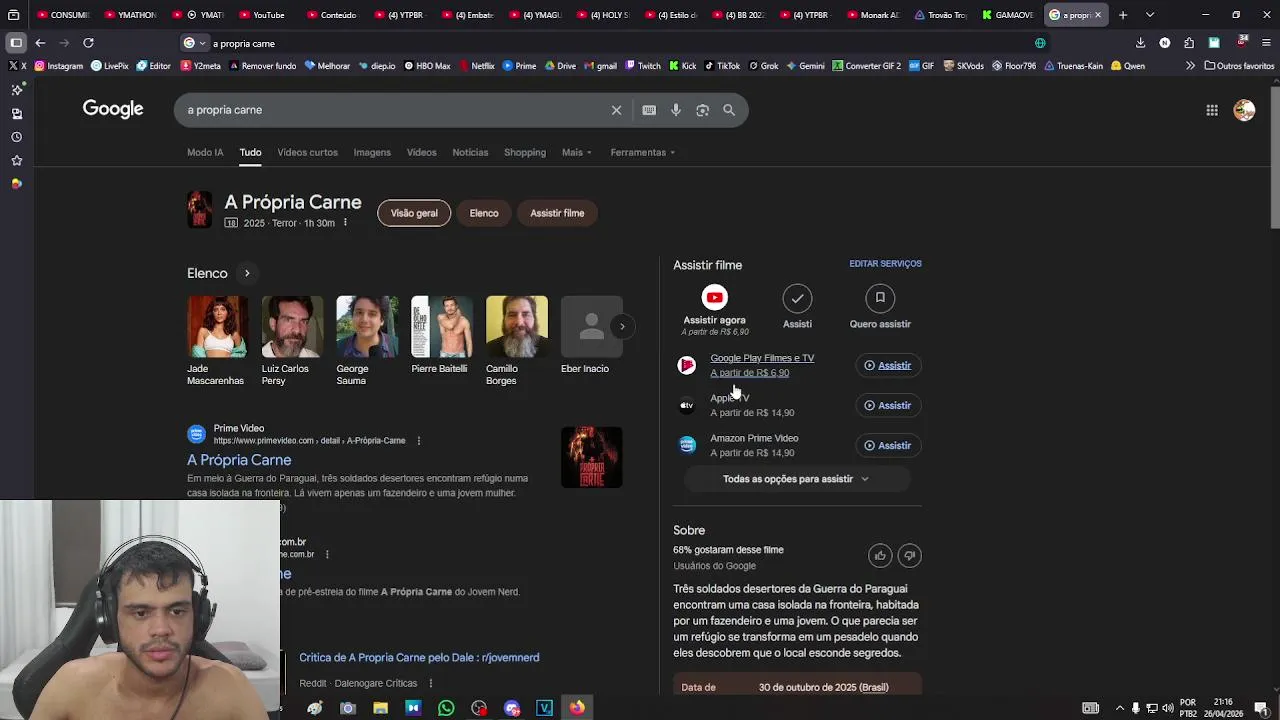Dislike the movie with thumbs down

point(909,556)
